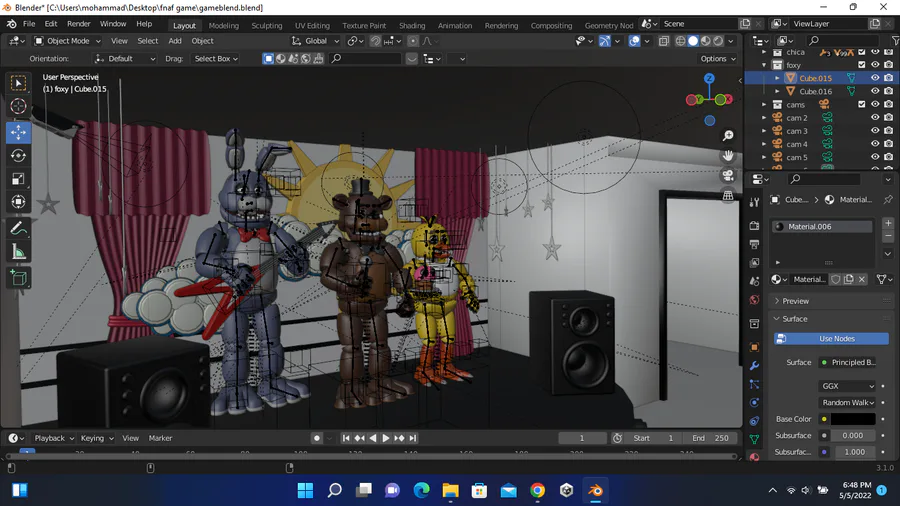Screen dimensions: 900x506
Task: Choose the Annotate pencil tool
Action: tap(18, 228)
